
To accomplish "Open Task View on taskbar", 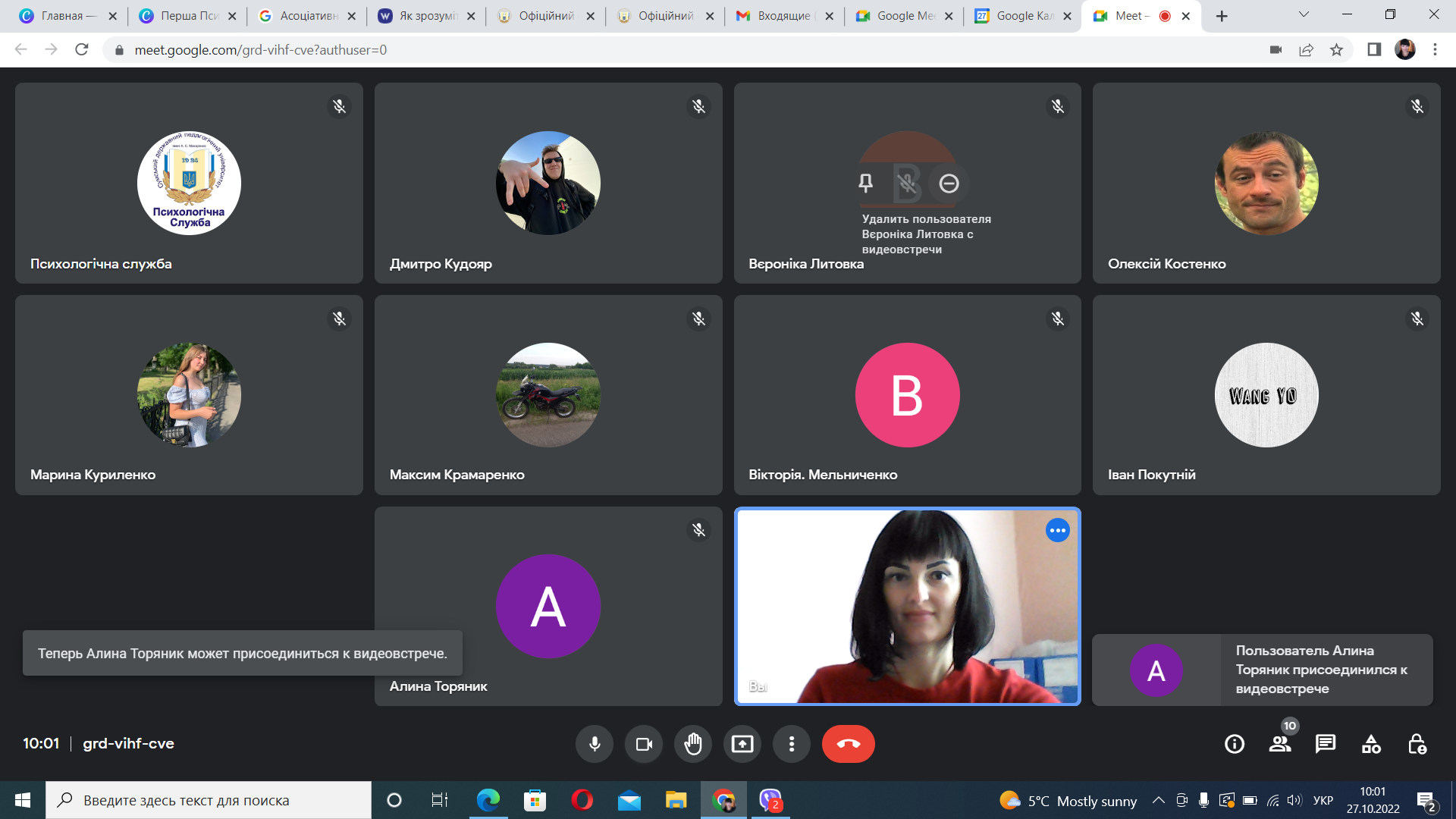I will tap(439, 800).
